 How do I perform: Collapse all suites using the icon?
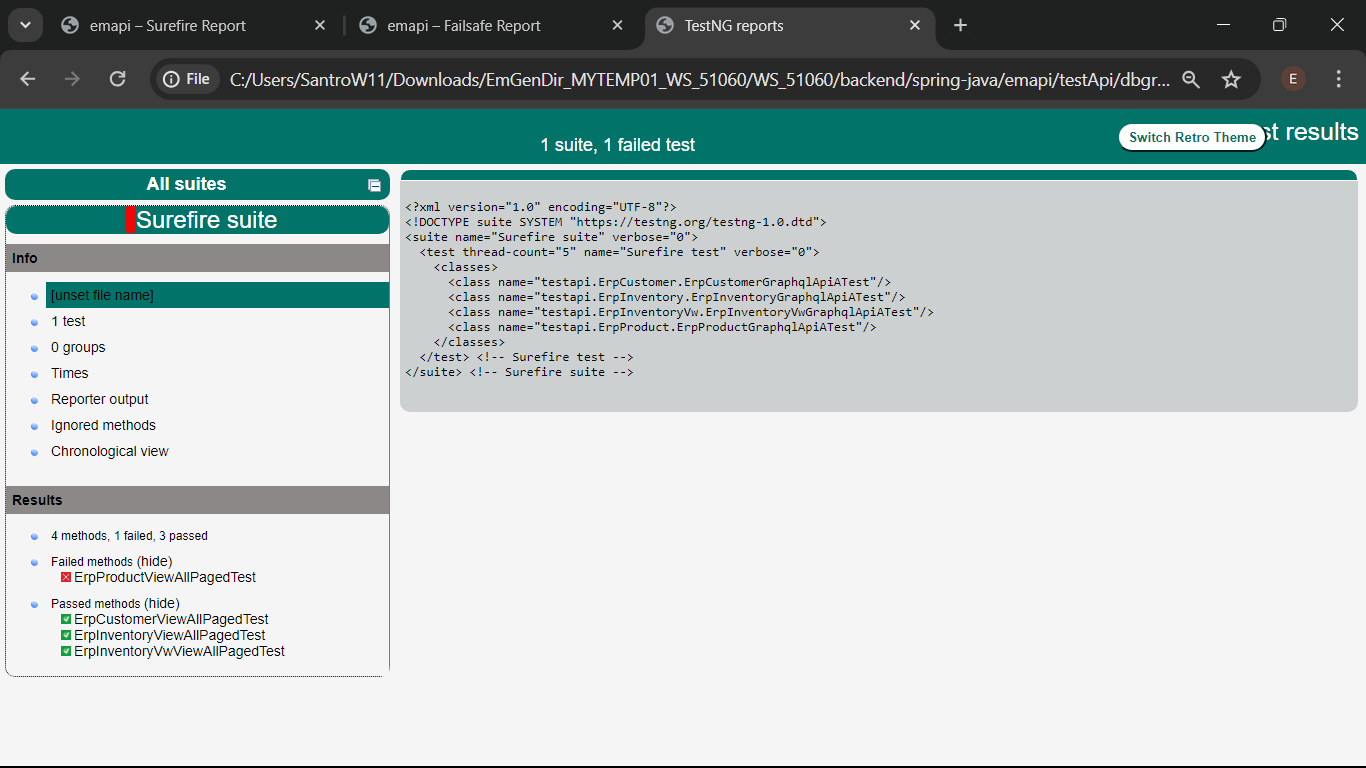[374, 185]
